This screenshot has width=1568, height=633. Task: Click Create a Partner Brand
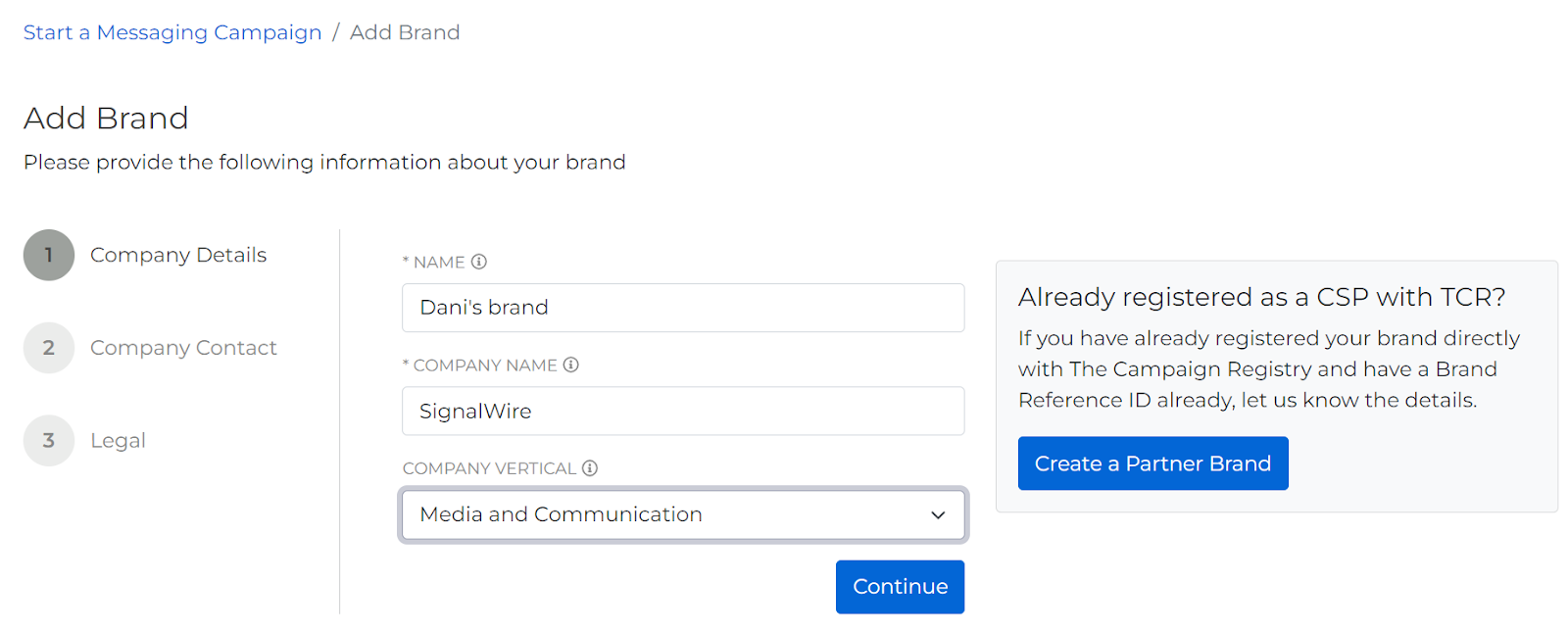point(1152,463)
